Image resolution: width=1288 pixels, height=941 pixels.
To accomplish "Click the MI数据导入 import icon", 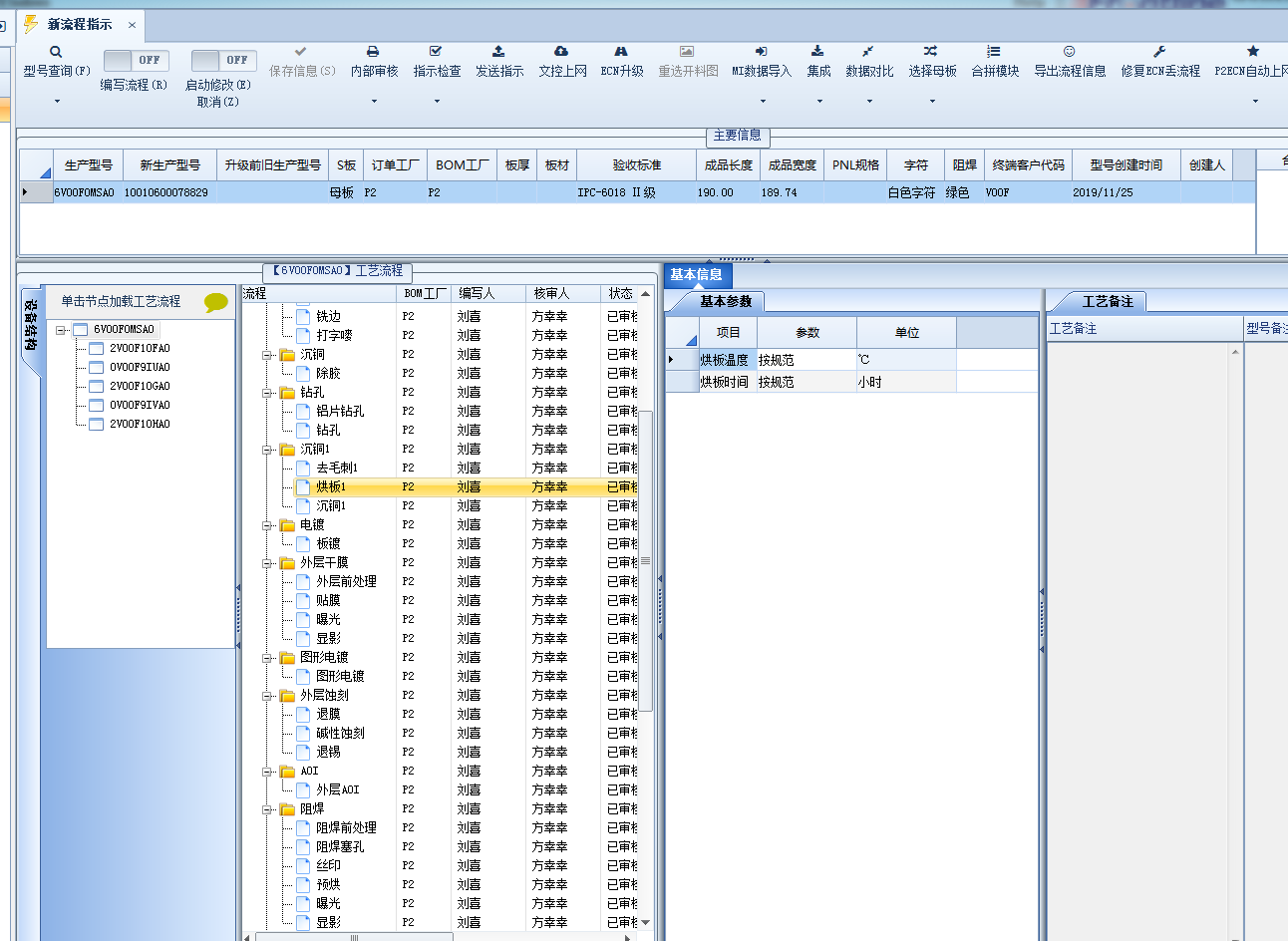I will (761, 51).
